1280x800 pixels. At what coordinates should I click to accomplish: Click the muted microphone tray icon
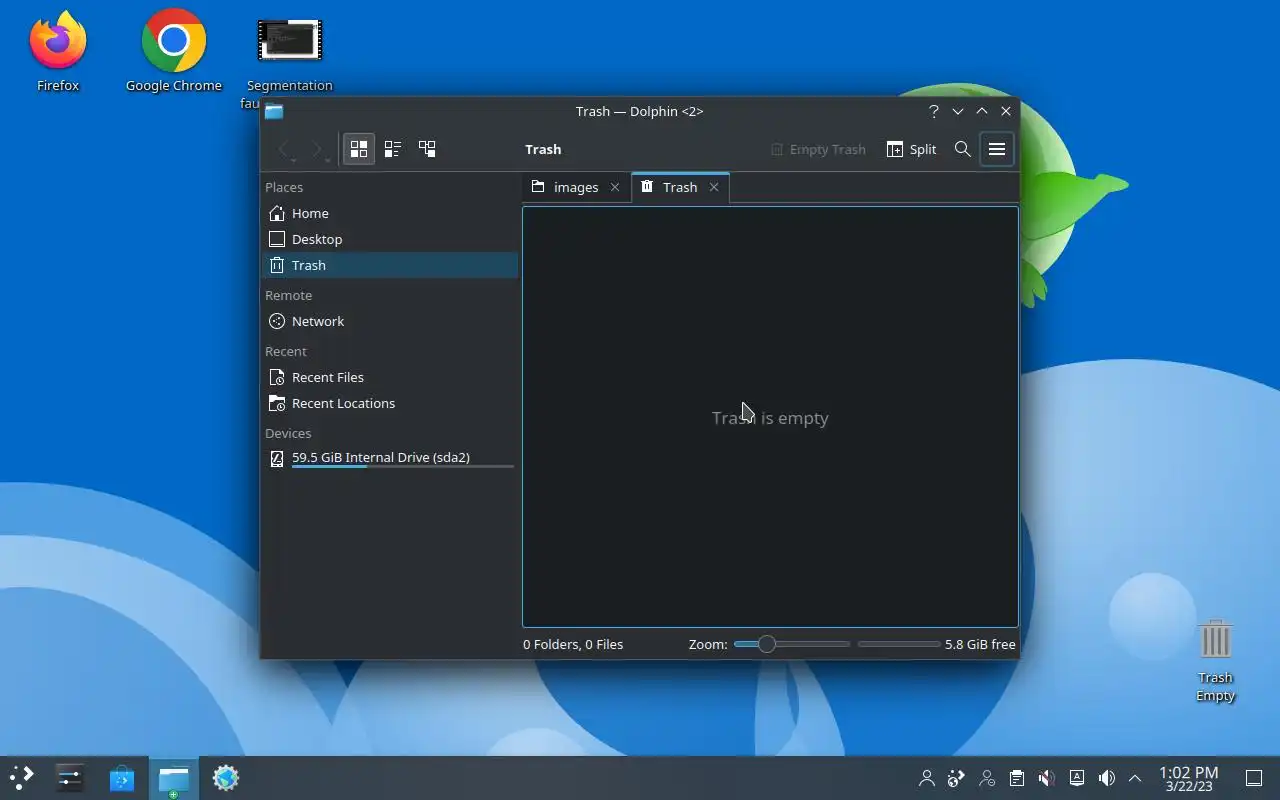[x=1047, y=777]
